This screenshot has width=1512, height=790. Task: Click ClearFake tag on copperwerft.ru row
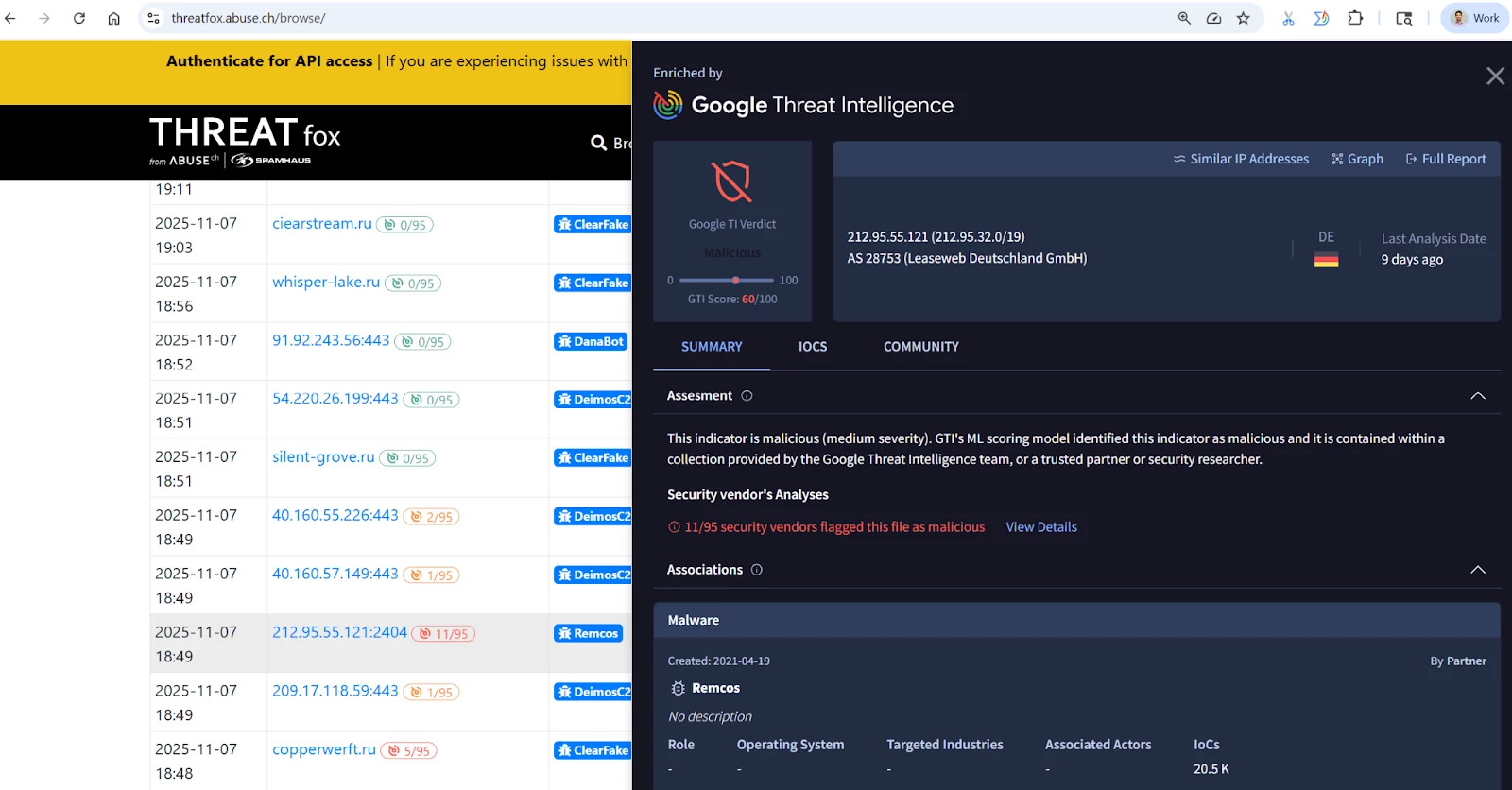point(593,751)
